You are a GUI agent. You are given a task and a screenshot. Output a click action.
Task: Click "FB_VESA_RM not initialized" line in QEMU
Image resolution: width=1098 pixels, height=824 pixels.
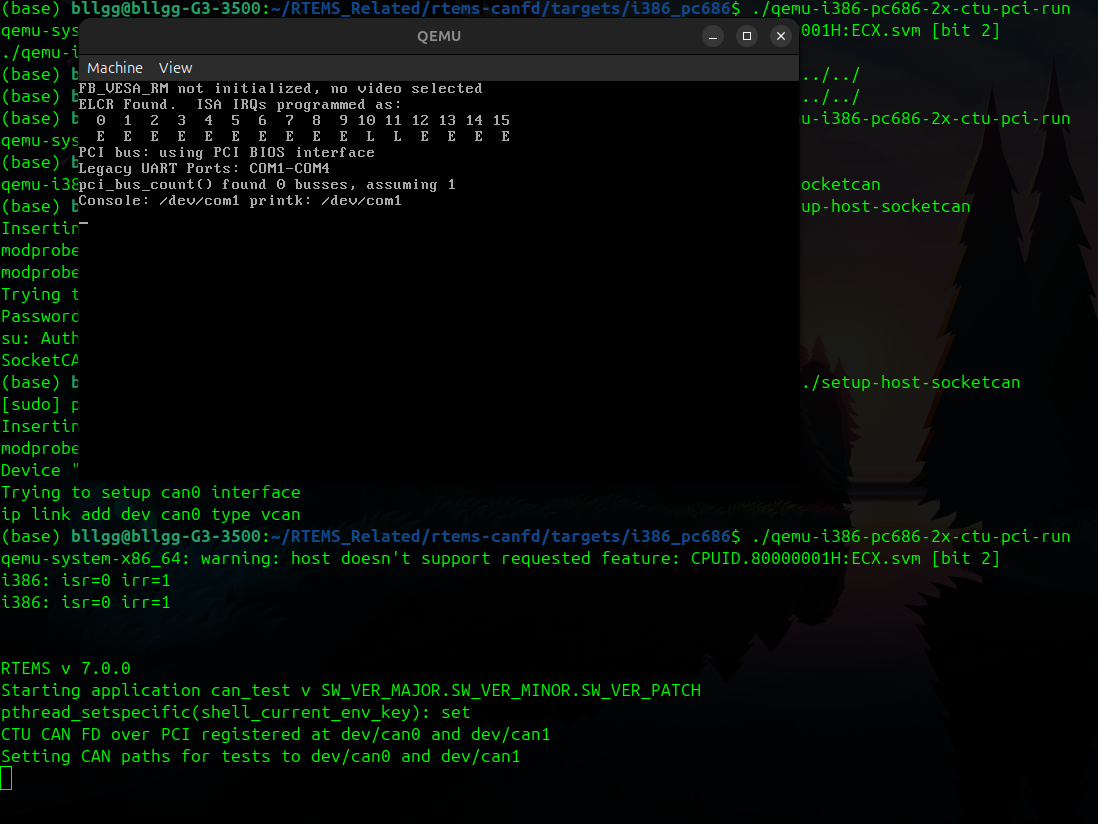280,89
